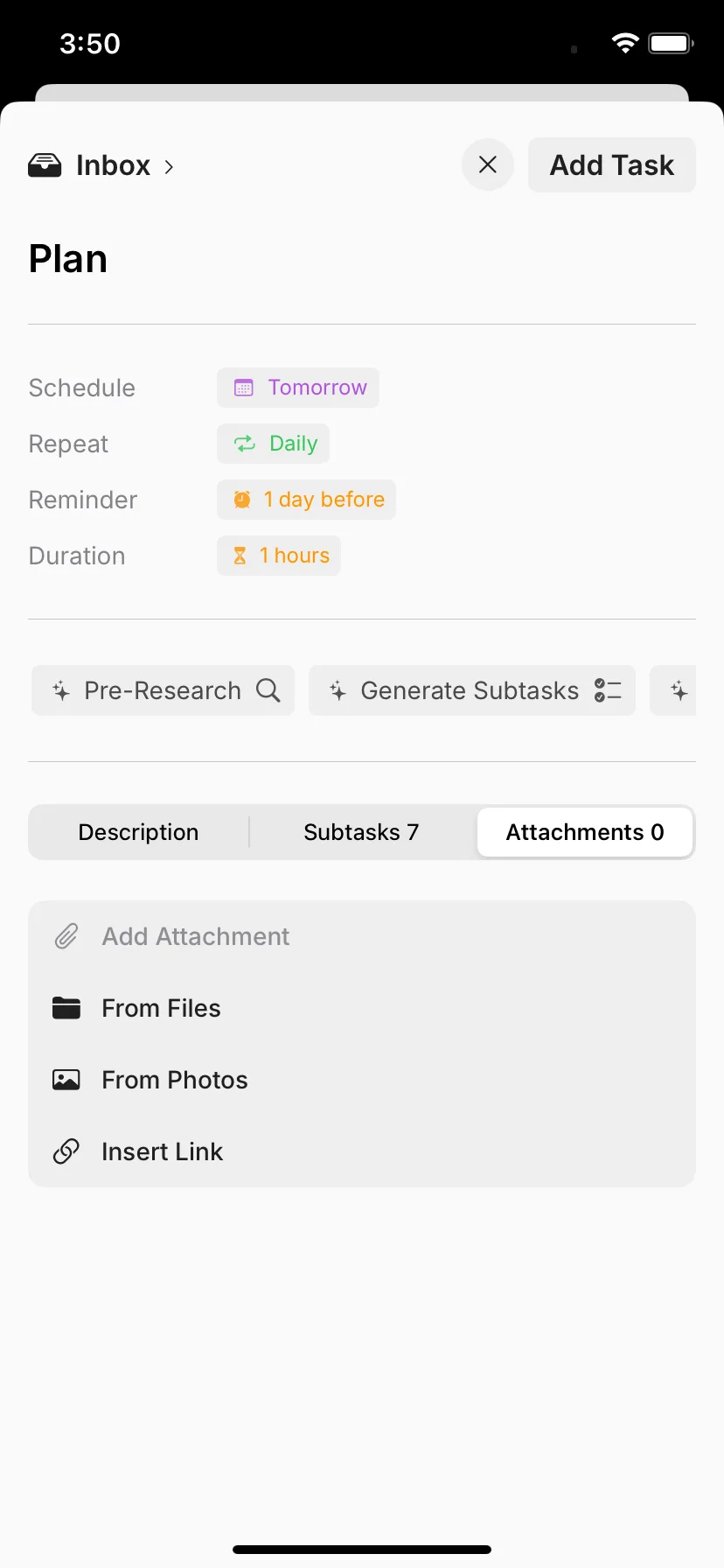The height and width of the screenshot is (1568, 724).
Task: Tap the Add Task button
Action: point(612,164)
